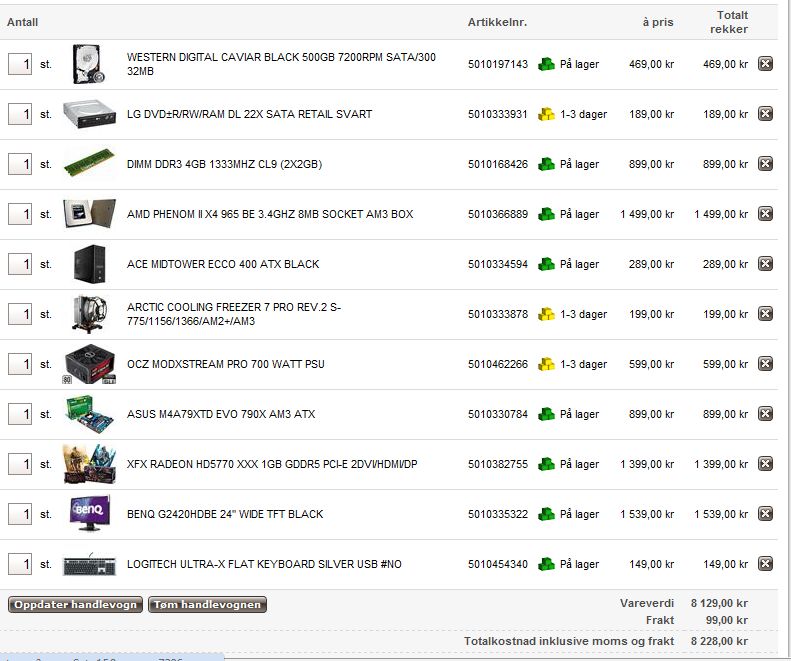Click green stock icon for DIMM DDR3 row

click(x=546, y=164)
